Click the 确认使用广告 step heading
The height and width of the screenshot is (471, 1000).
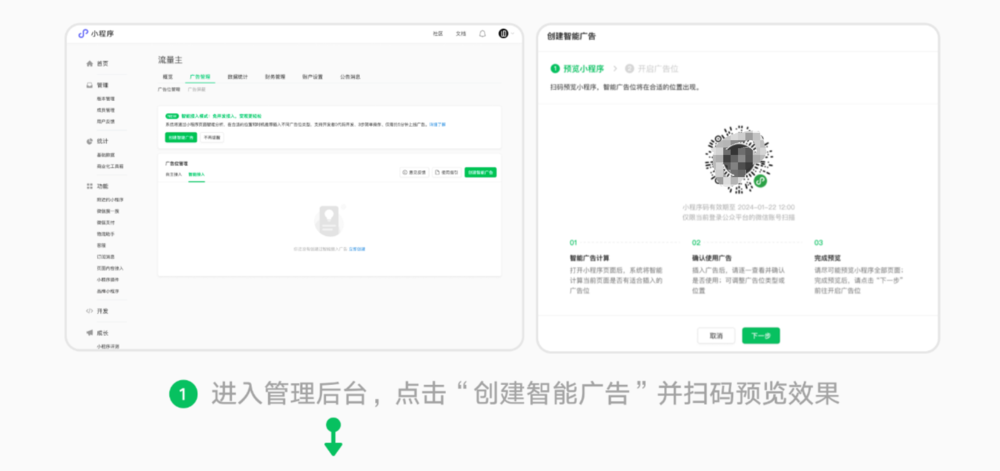712,259
